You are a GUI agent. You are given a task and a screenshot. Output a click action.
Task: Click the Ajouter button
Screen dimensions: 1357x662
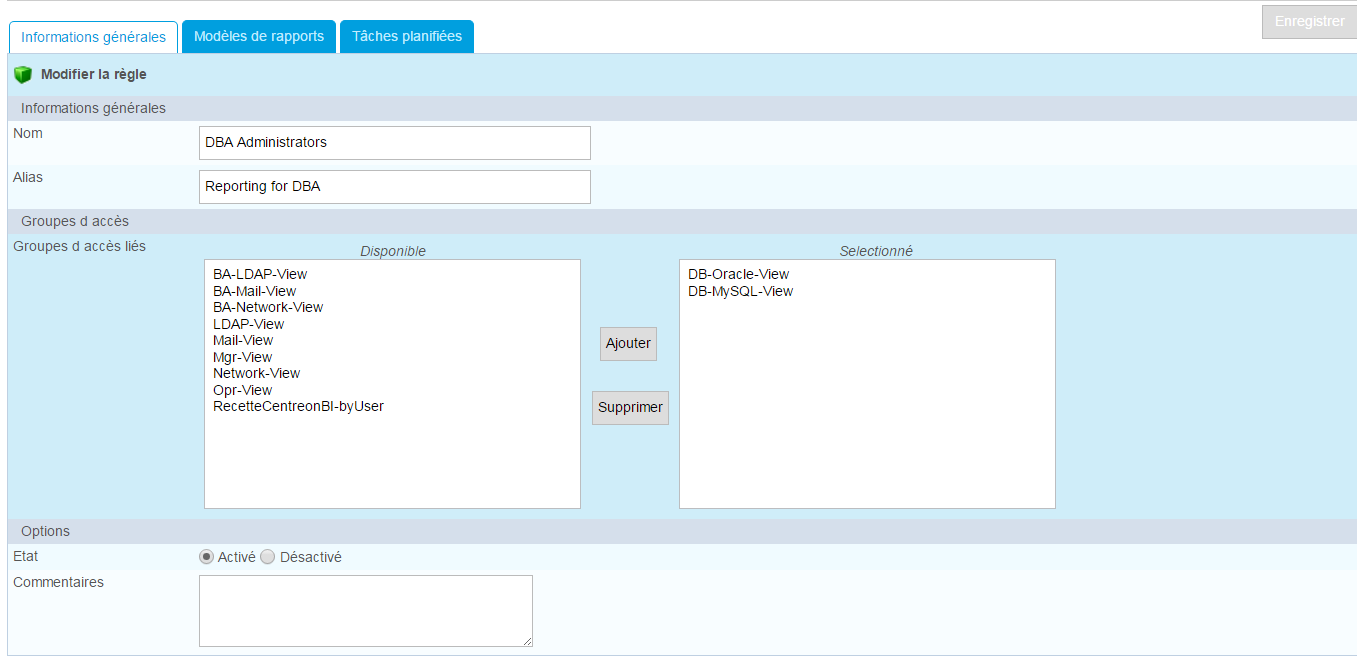click(x=628, y=343)
